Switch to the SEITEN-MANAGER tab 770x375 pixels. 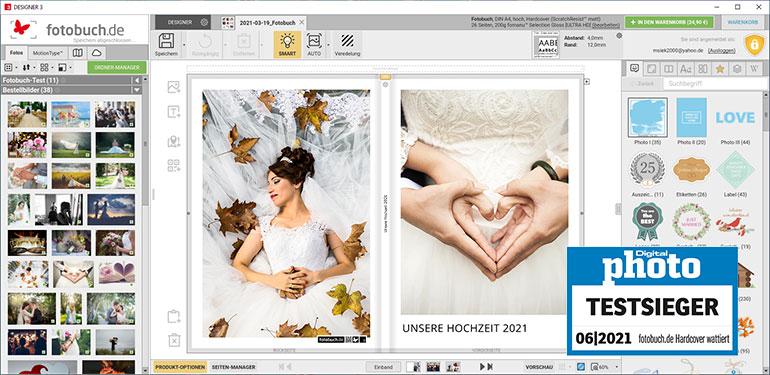(x=233, y=367)
